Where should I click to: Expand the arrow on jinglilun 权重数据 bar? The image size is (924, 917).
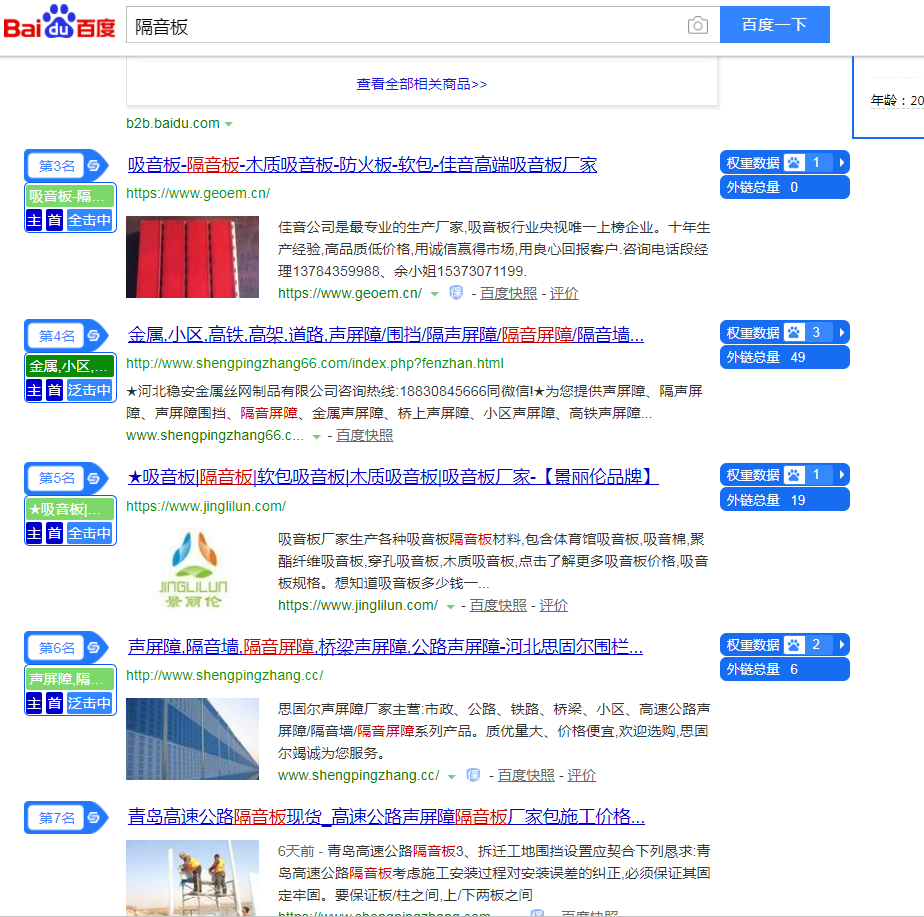[x=842, y=474]
